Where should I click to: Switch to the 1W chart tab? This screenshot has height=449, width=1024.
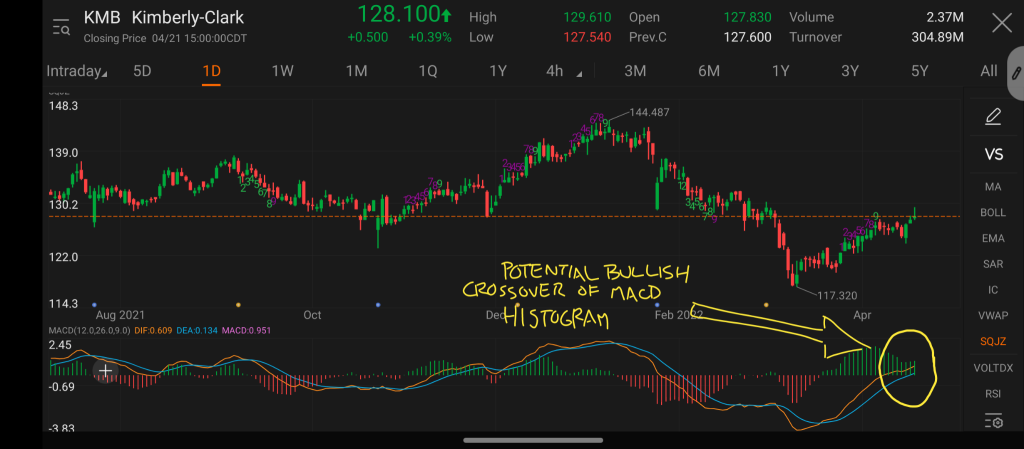(282, 71)
